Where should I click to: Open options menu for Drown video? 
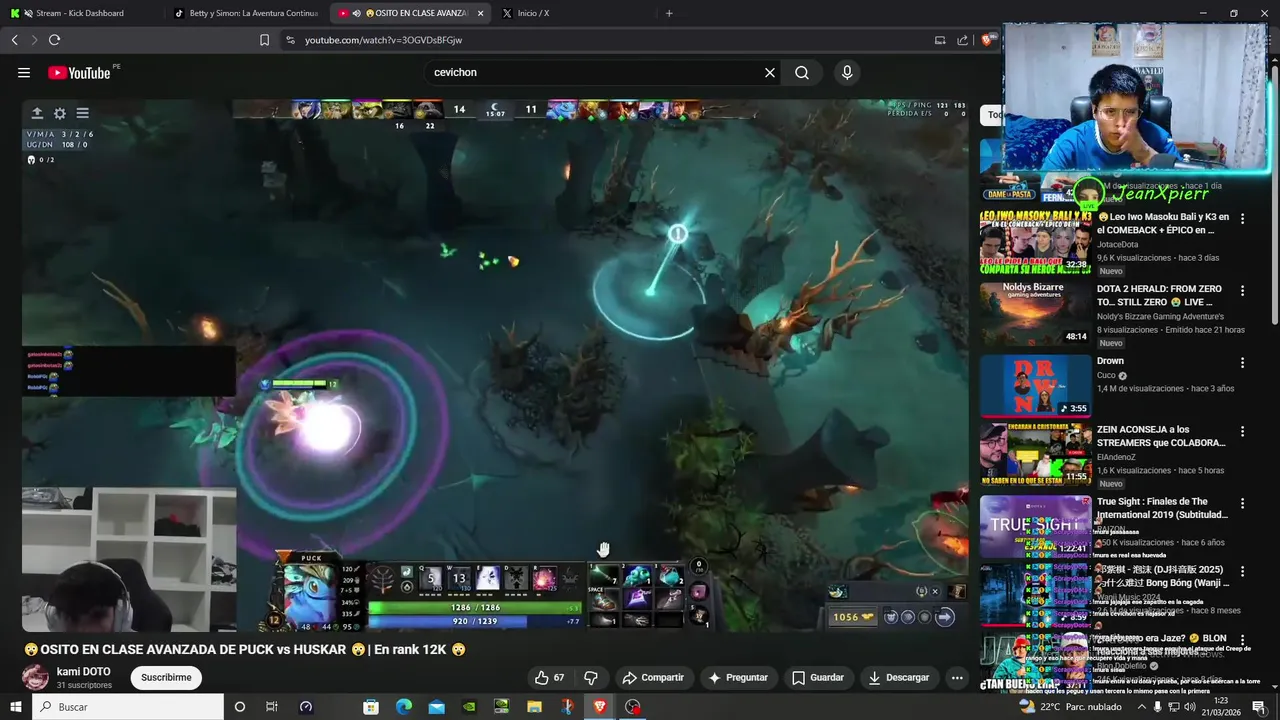pyautogui.click(x=1243, y=362)
